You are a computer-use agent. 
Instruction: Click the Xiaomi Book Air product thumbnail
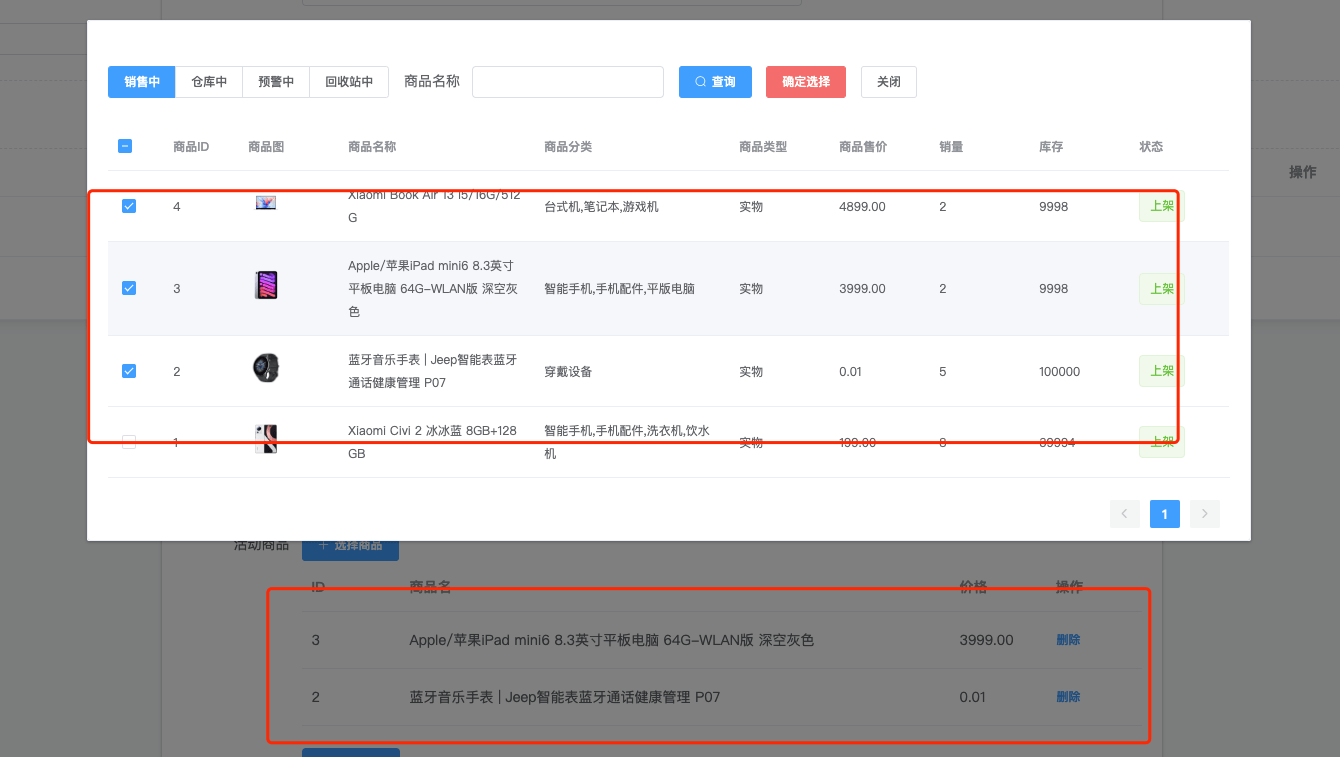coord(266,203)
